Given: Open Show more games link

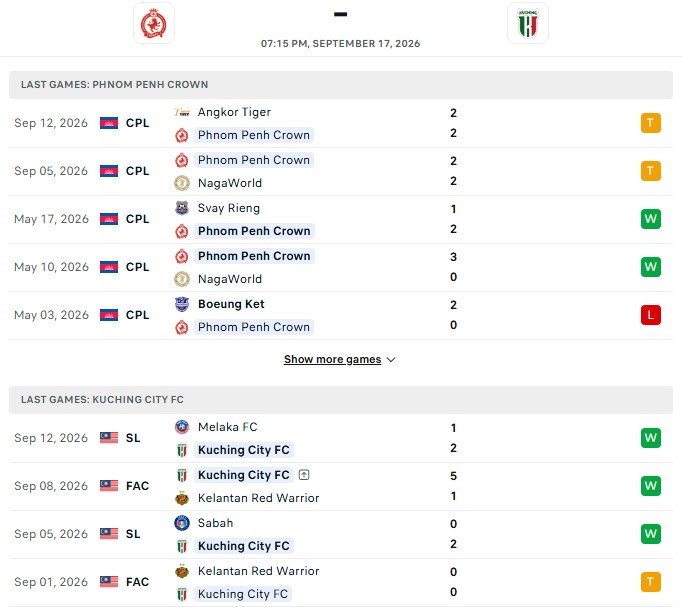Looking at the screenshot, I should coord(332,359).
